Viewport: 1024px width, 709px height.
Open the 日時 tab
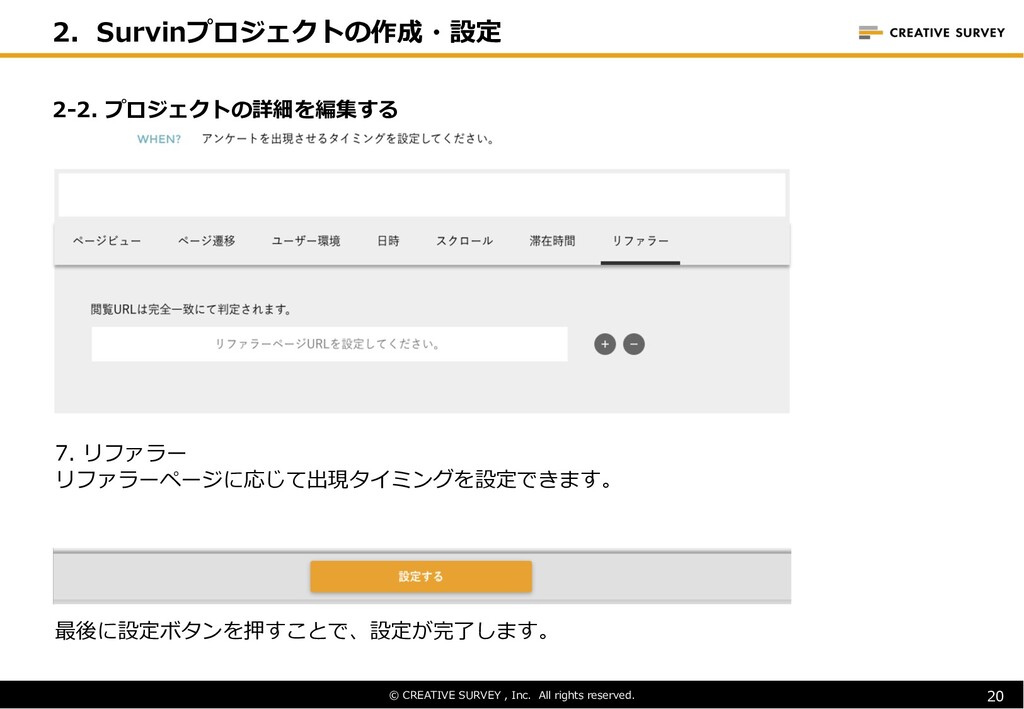(388, 241)
